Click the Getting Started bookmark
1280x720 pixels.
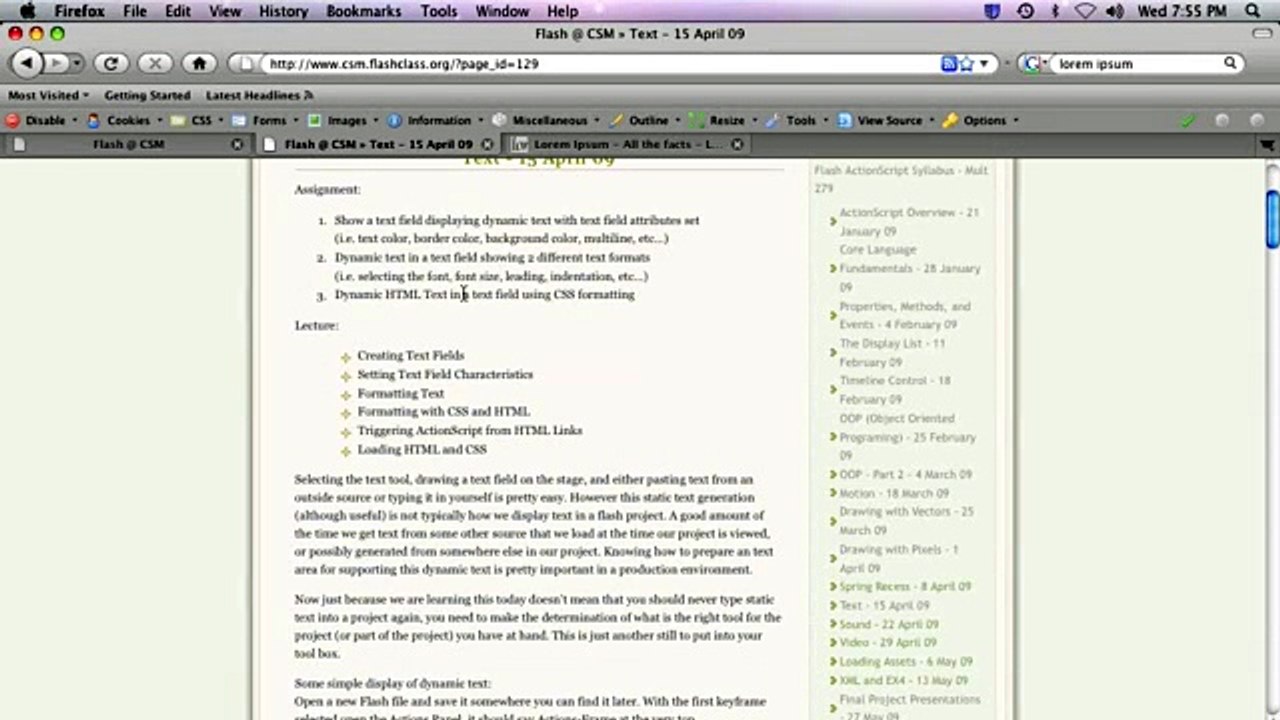pyautogui.click(x=147, y=95)
